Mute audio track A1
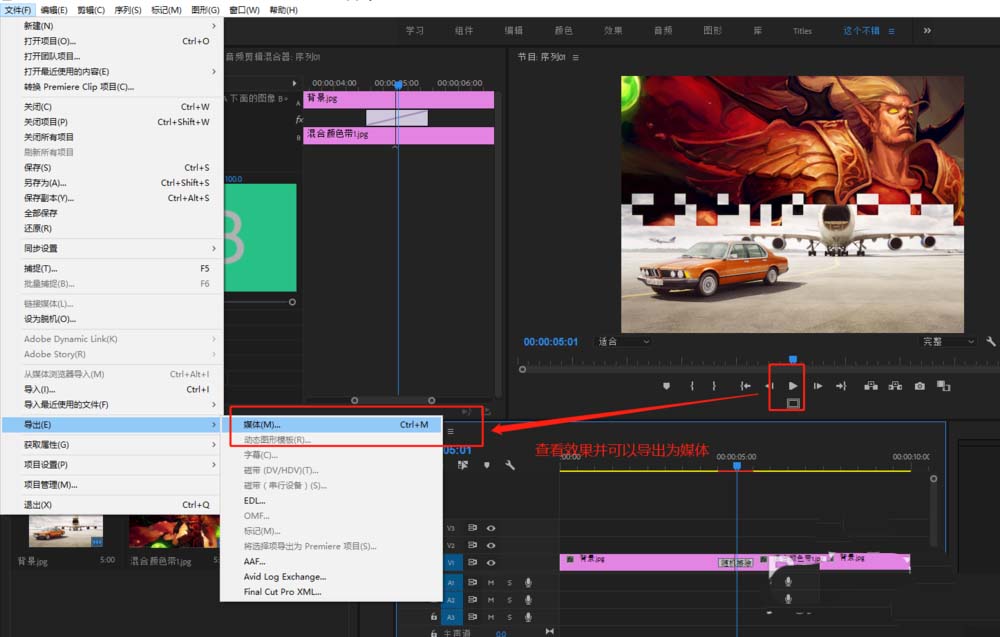1000x637 pixels. pyautogui.click(x=491, y=582)
